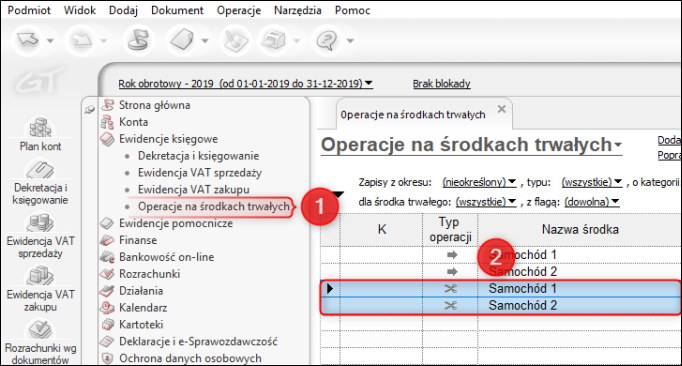Click the Kalendarz icon in tree
The width and height of the screenshot is (682, 366).
coord(107,308)
